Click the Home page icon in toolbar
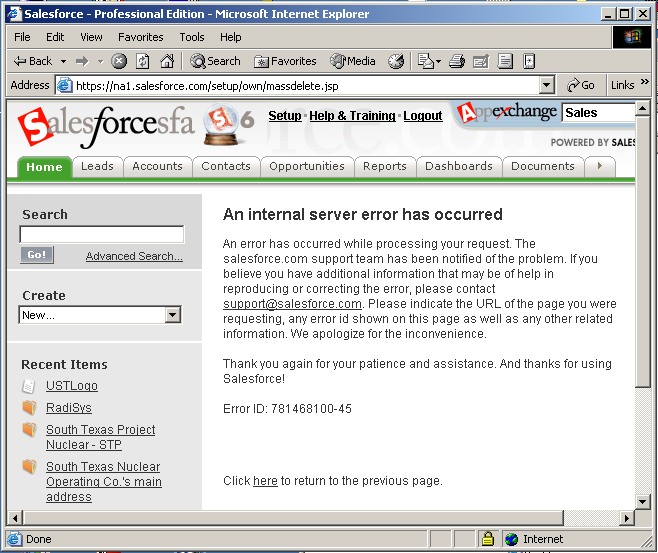 click(x=167, y=61)
